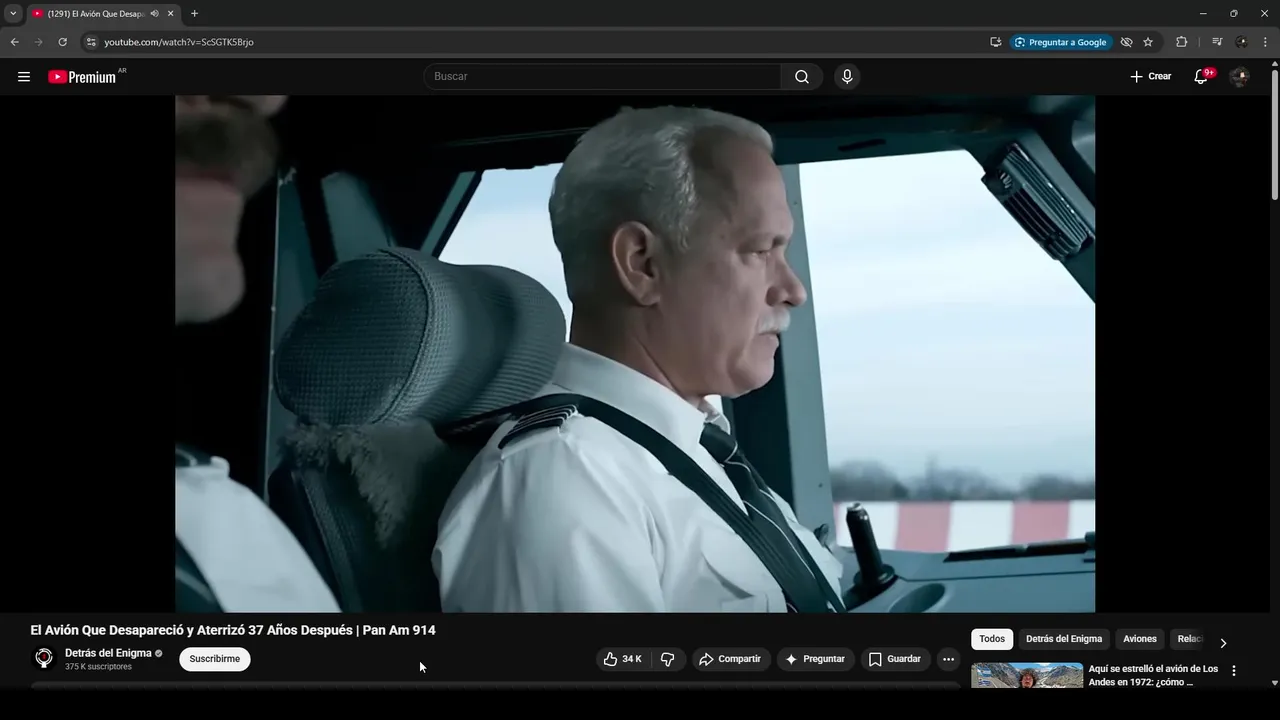Image resolution: width=1280 pixels, height=720 pixels.
Task: Click the crossed-eye tracking protection icon
Action: click(1126, 42)
